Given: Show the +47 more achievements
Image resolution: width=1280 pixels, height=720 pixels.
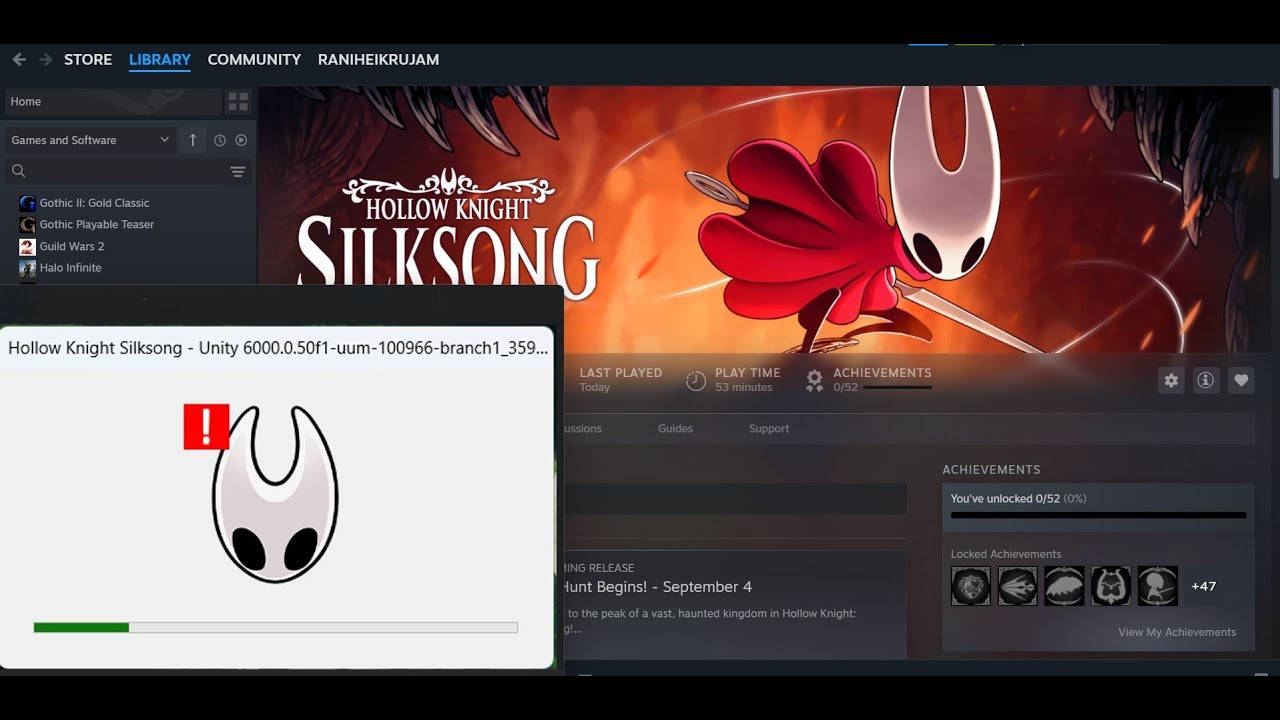Looking at the screenshot, I should [x=1204, y=586].
